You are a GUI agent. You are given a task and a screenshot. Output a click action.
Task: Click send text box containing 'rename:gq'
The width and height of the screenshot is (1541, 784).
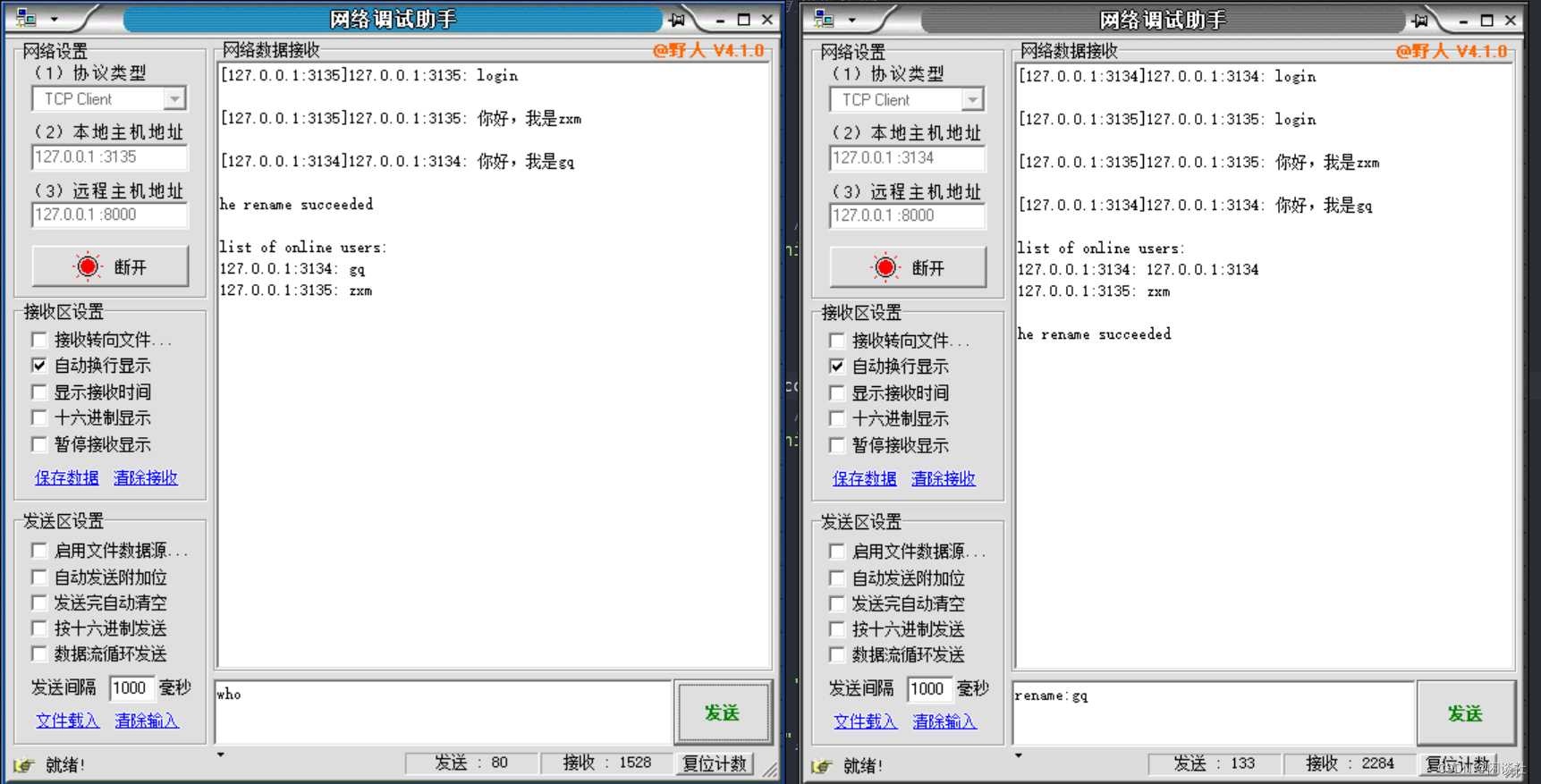(1214, 712)
